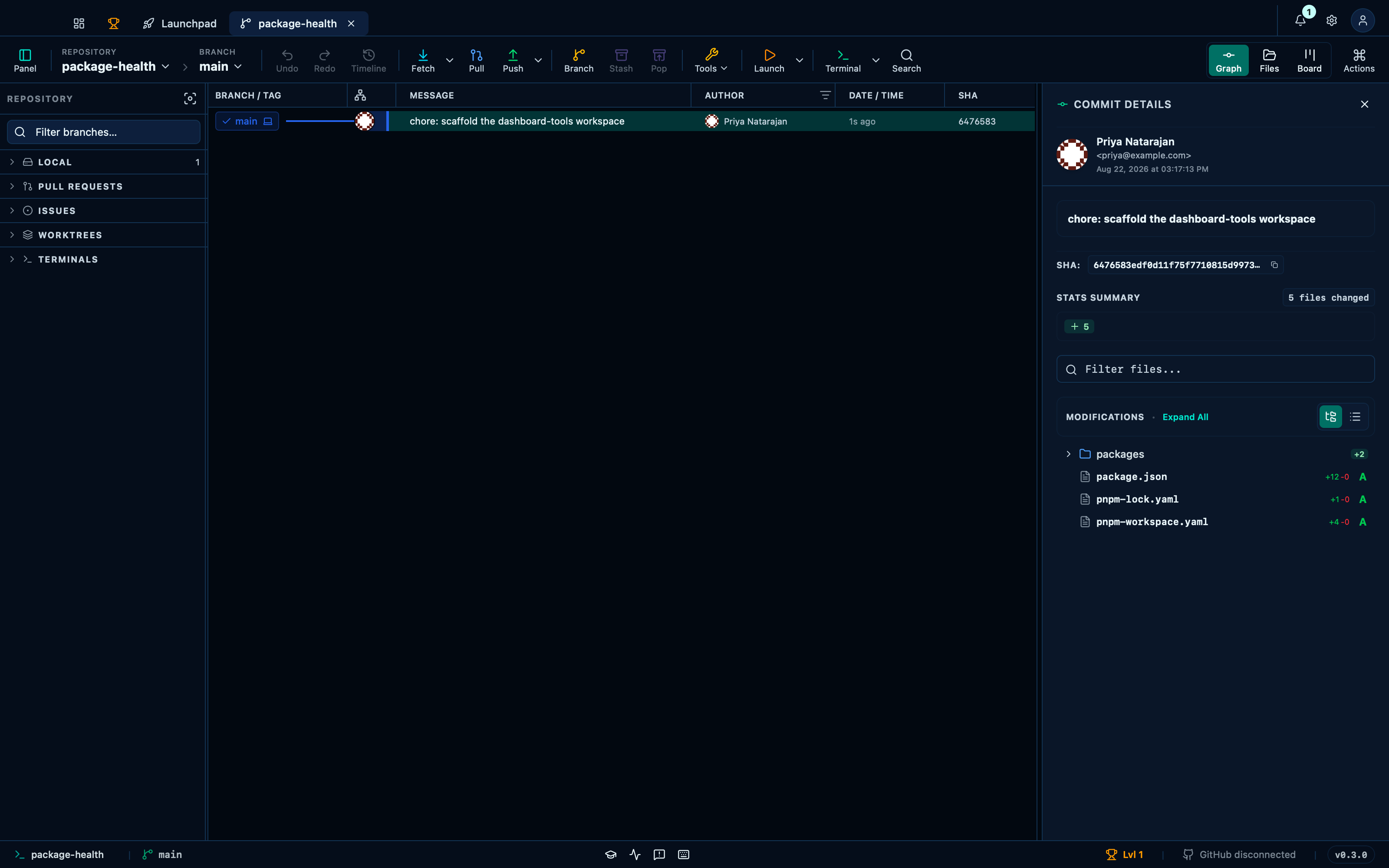Expand the PULL REQUESTS section
The height and width of the screenshot is (868, 1389).
click(103, 186)
